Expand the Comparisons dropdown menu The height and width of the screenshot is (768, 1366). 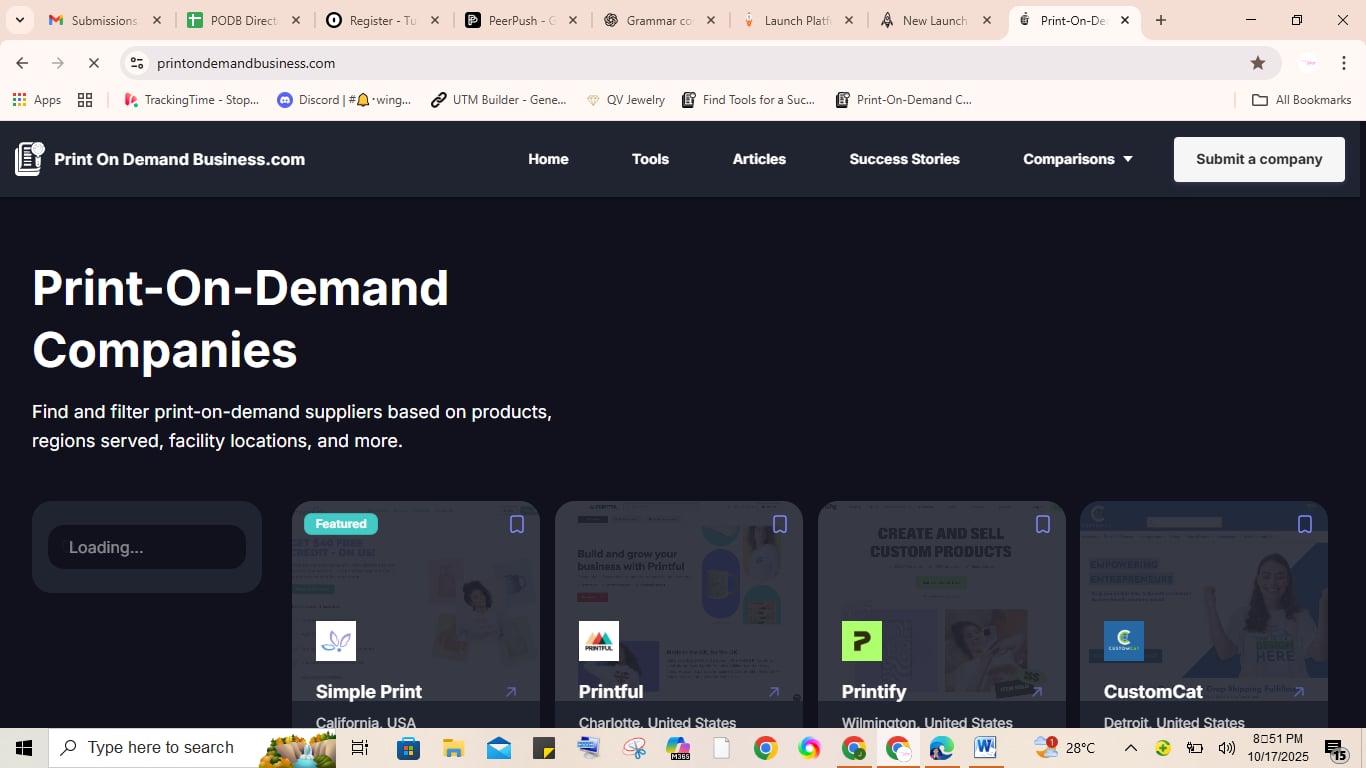[1077, 158]
